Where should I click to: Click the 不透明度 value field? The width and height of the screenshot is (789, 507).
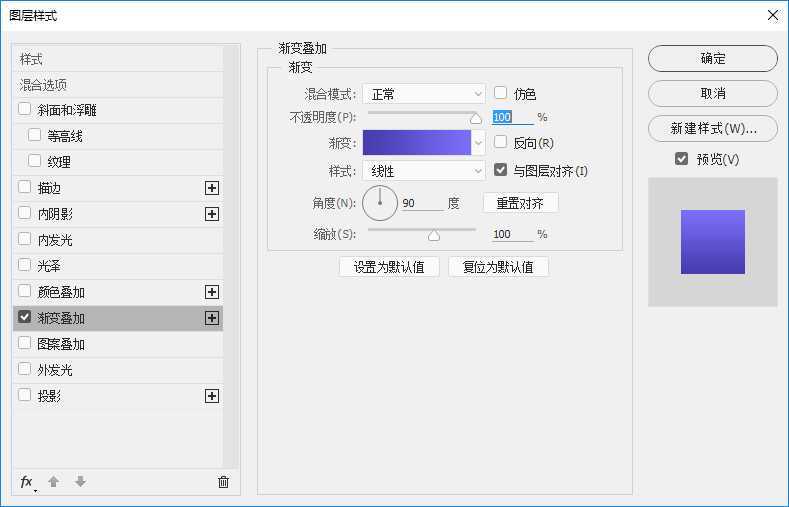(x=512, y=117)
